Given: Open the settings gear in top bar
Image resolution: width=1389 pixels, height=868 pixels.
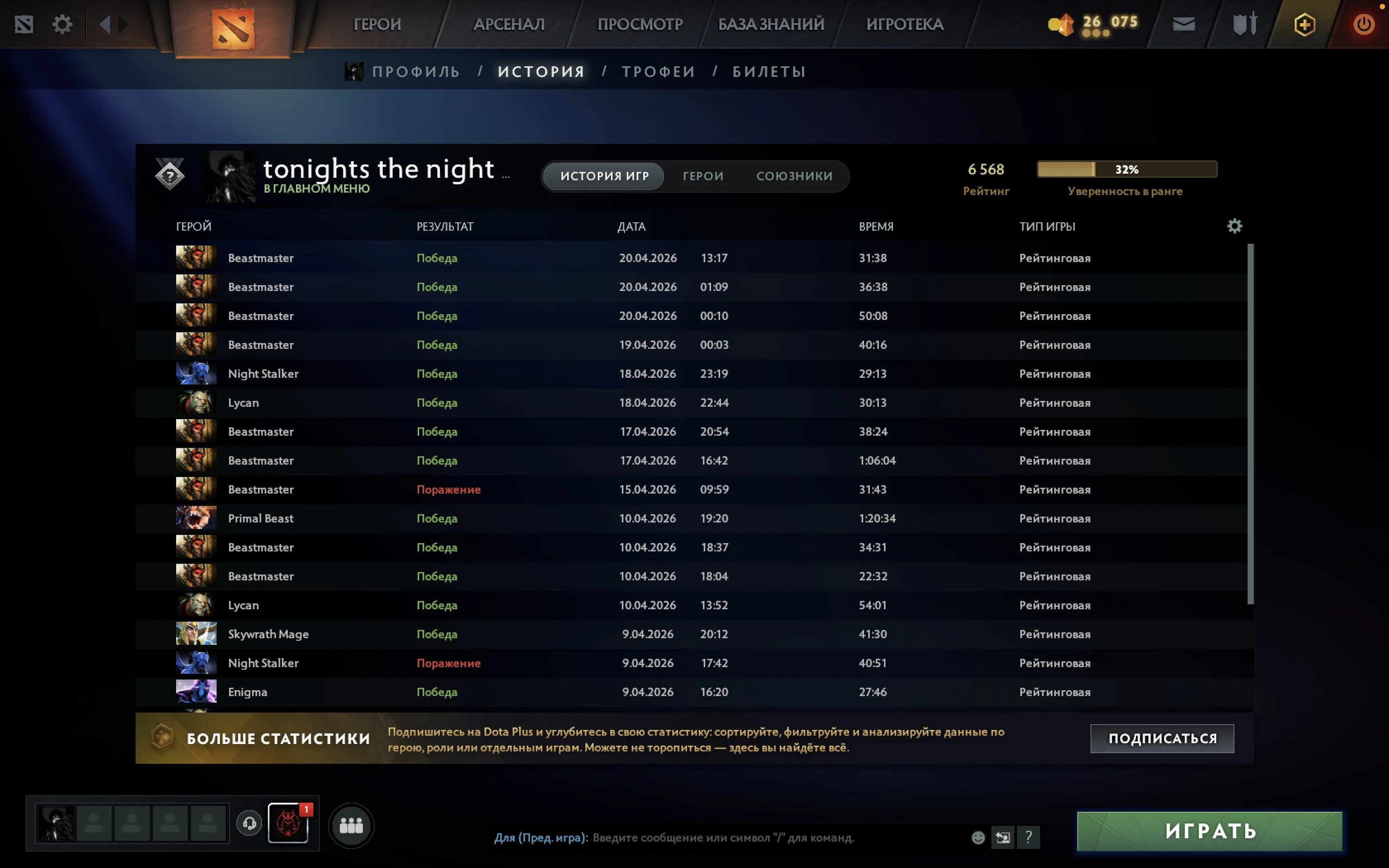Looking at the screenshot, I should [x=62, y=25].
